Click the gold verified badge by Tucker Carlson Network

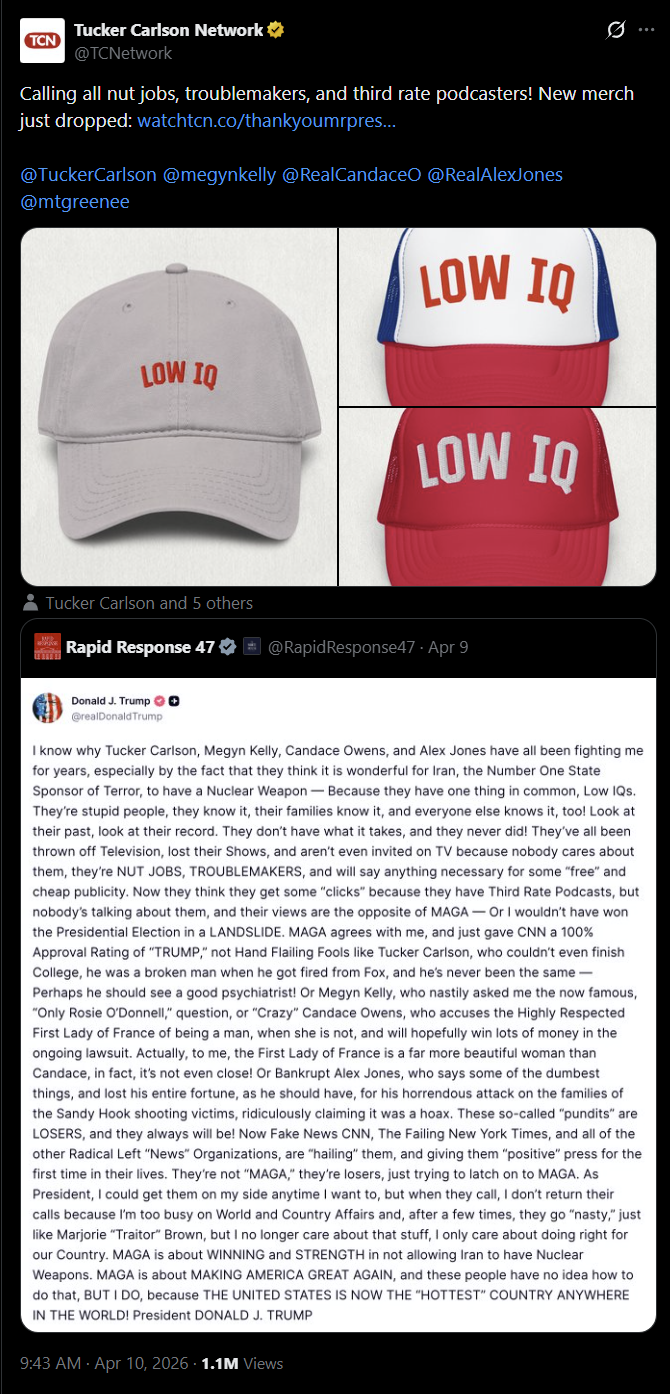click(275, 31)
